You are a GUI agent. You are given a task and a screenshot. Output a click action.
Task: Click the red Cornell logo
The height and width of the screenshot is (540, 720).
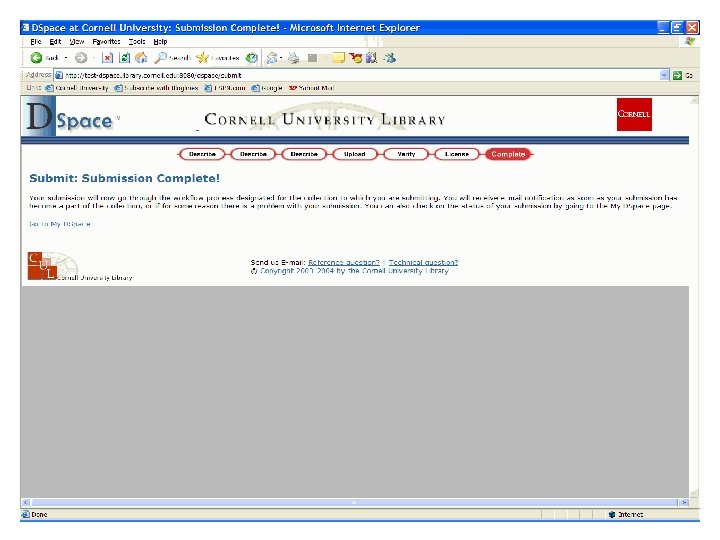click(x=634, y=114)
